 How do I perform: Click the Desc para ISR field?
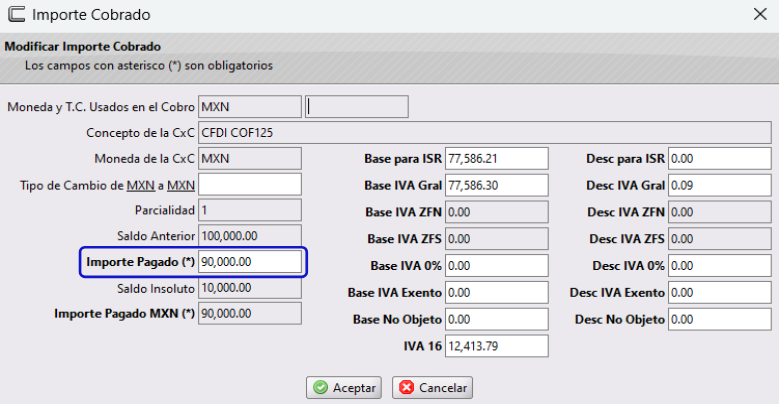(x=719, y=159)
